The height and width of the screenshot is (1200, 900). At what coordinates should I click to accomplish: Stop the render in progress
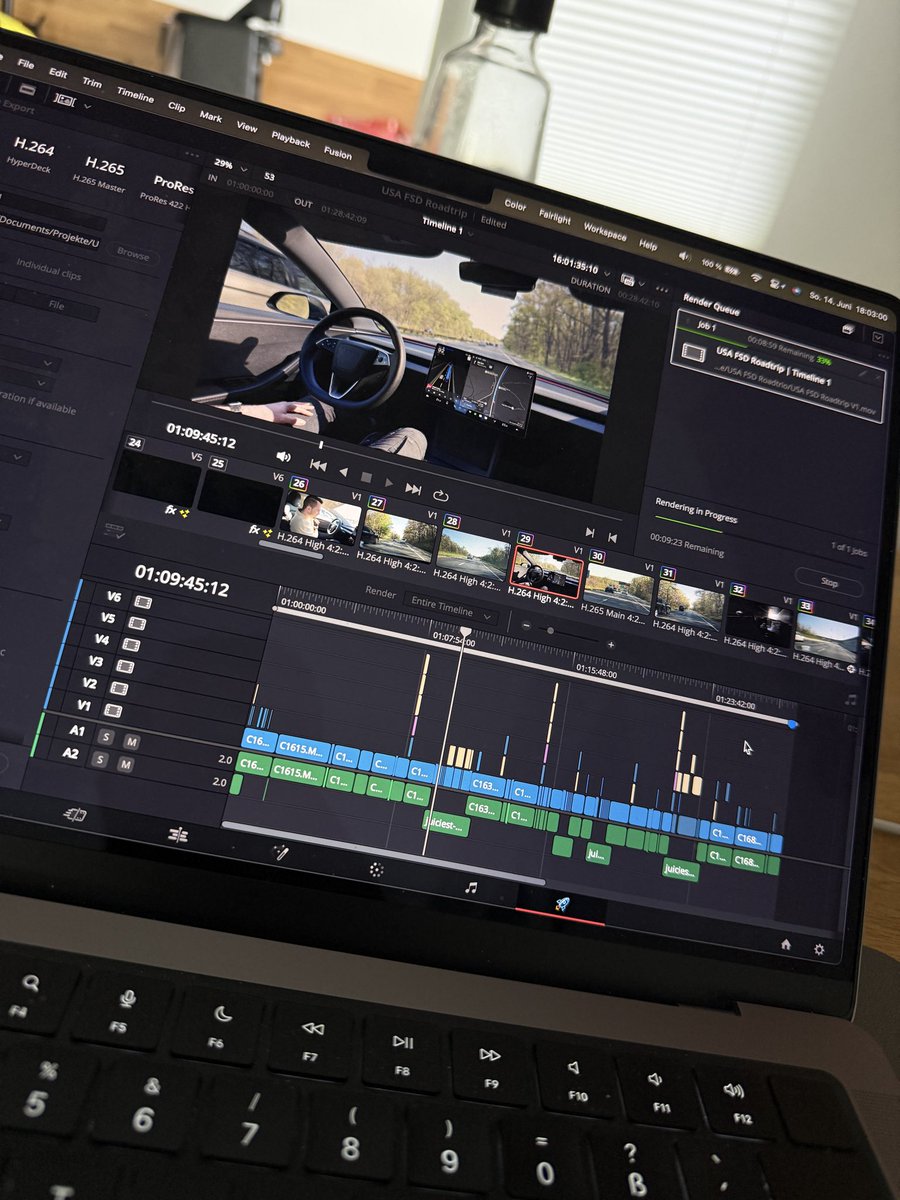(x=829, y=581)
